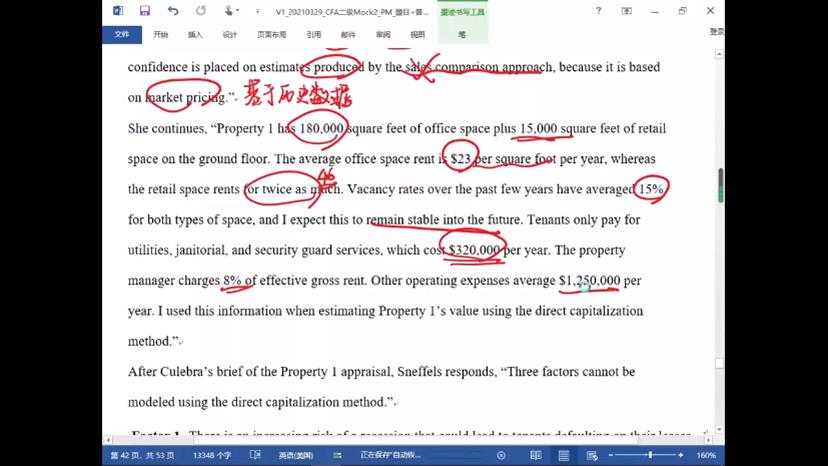The height and width of the screenshot is (466, 828).
Task: Undo the last action
Action: 173,11
